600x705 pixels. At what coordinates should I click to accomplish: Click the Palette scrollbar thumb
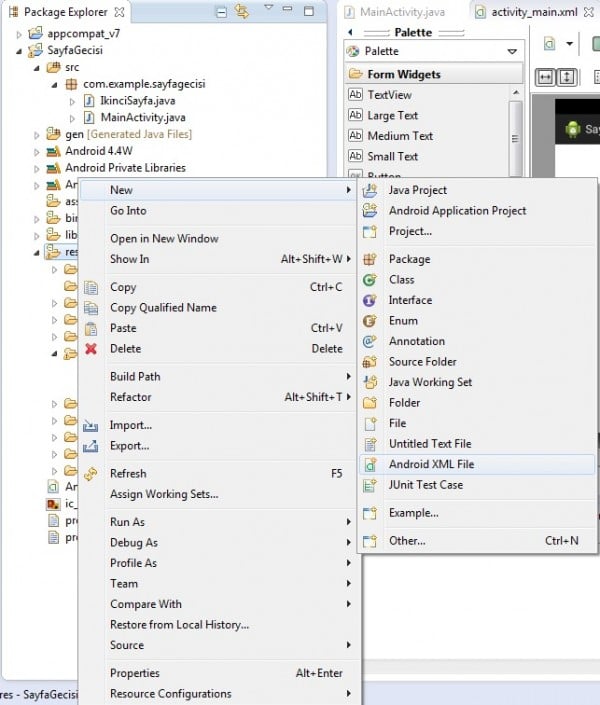coord(515,138)
